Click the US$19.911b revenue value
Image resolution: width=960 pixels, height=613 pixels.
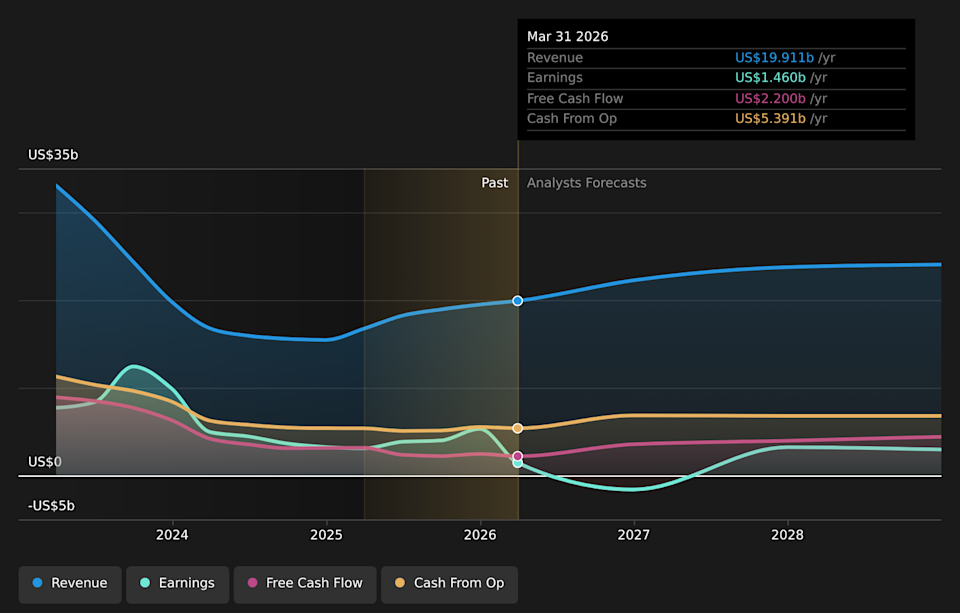coord(774,58)
